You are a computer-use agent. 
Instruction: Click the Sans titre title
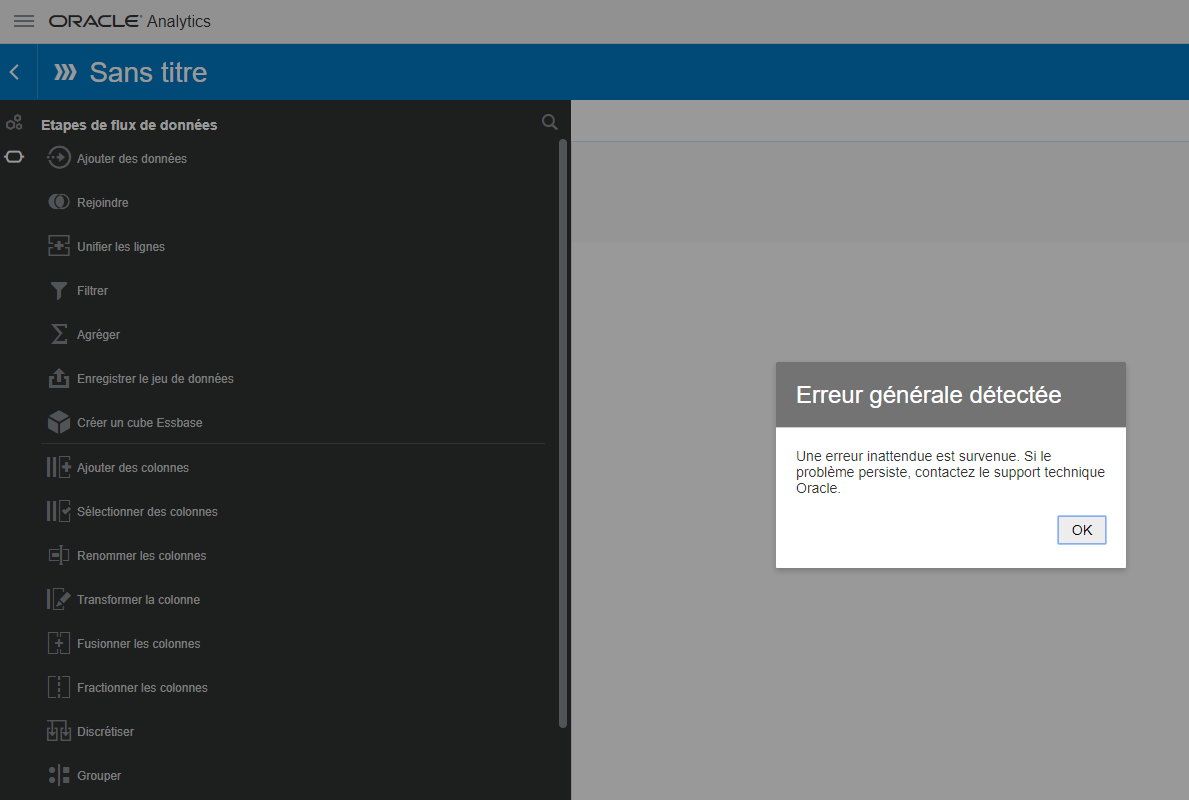tap(149, 72)
